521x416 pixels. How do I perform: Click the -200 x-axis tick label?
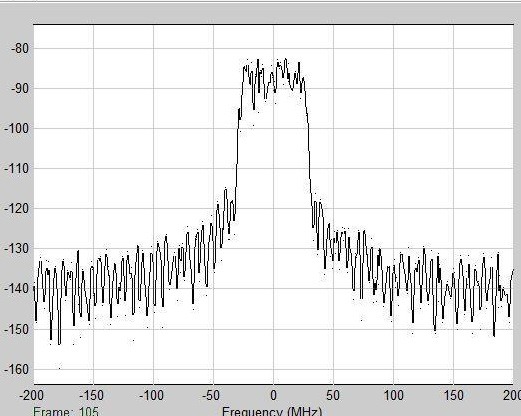31,396
